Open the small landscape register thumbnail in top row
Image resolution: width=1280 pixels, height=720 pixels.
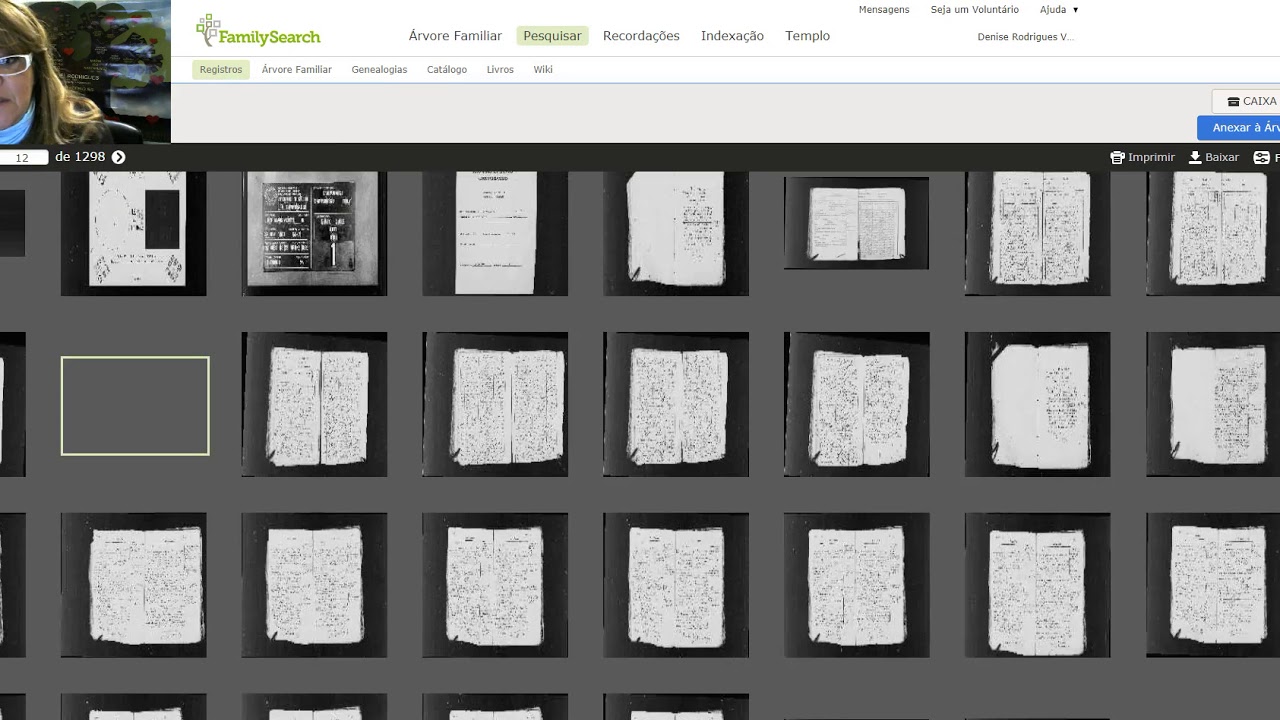(856, 223)
